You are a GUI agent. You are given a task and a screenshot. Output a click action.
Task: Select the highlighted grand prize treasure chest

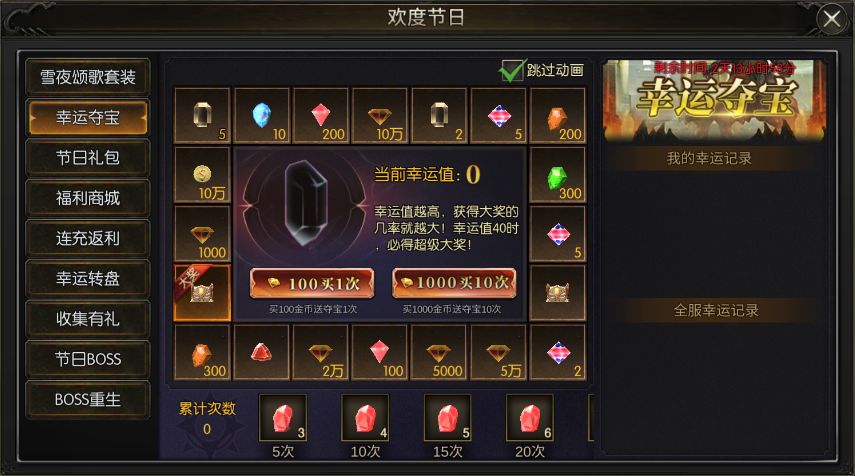(x=202, y=293)
